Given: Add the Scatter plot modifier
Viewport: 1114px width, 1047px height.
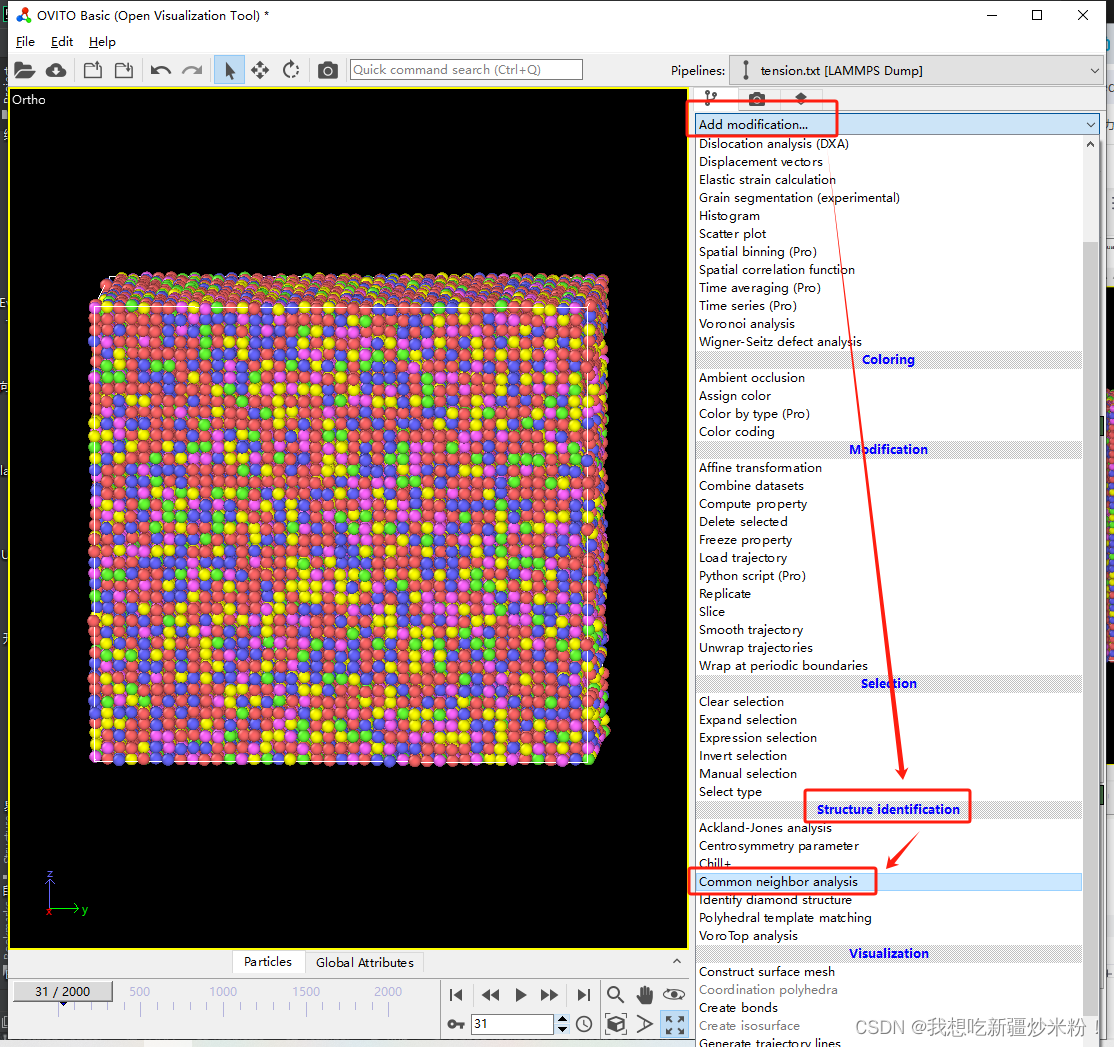Looking at the screenshot, I should coord(732,234).
